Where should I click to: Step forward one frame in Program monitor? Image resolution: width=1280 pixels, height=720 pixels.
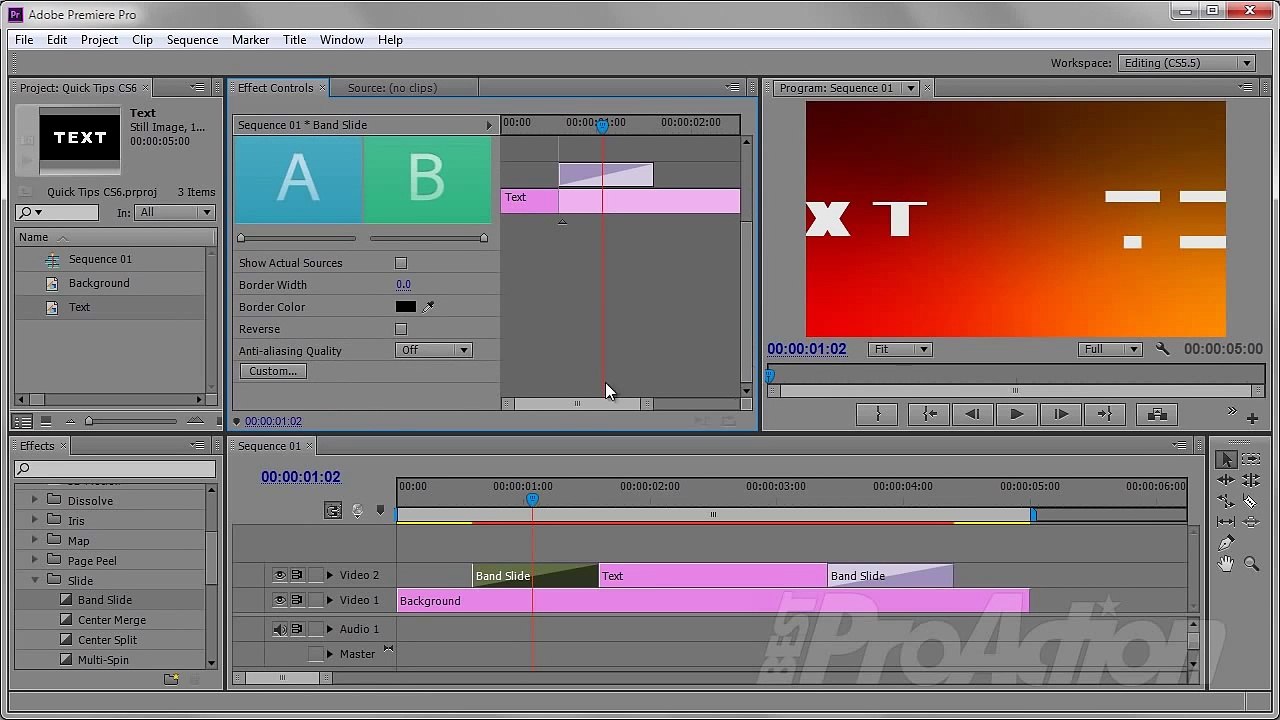coord(1061,414)
